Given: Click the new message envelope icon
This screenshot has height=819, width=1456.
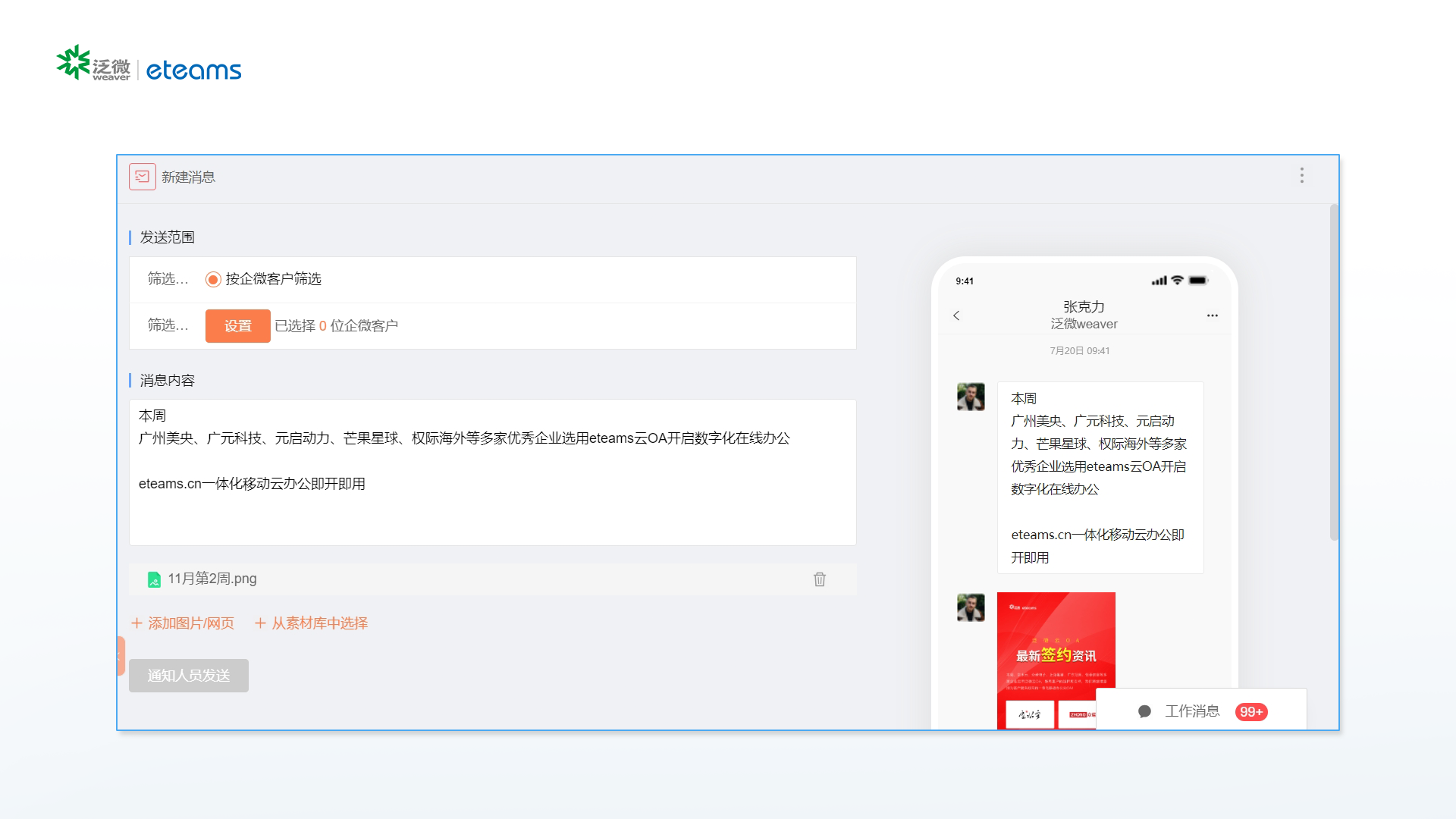Looking at the screenshot, I should [143, 177].
